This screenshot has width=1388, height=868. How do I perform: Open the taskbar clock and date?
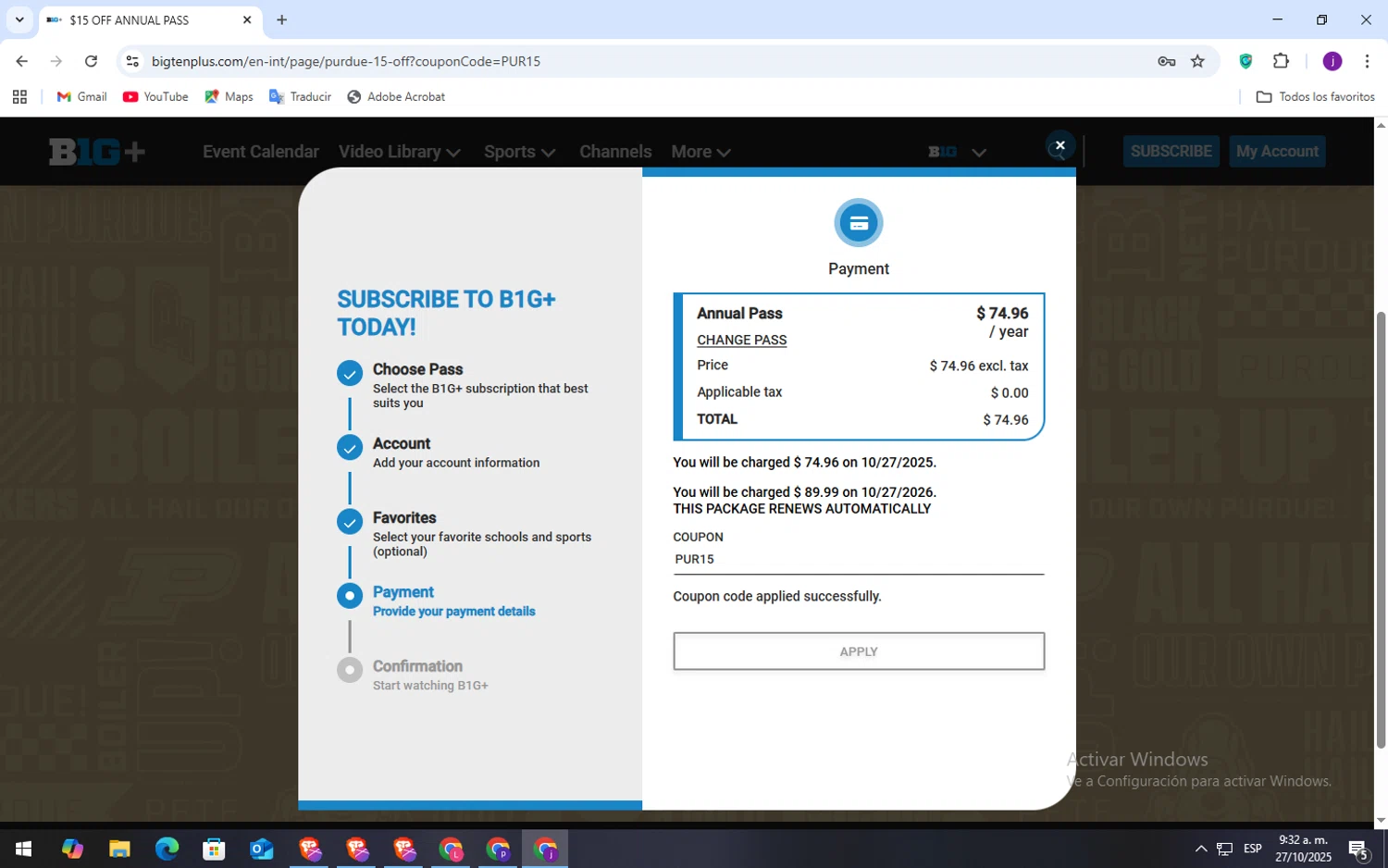1303,849
